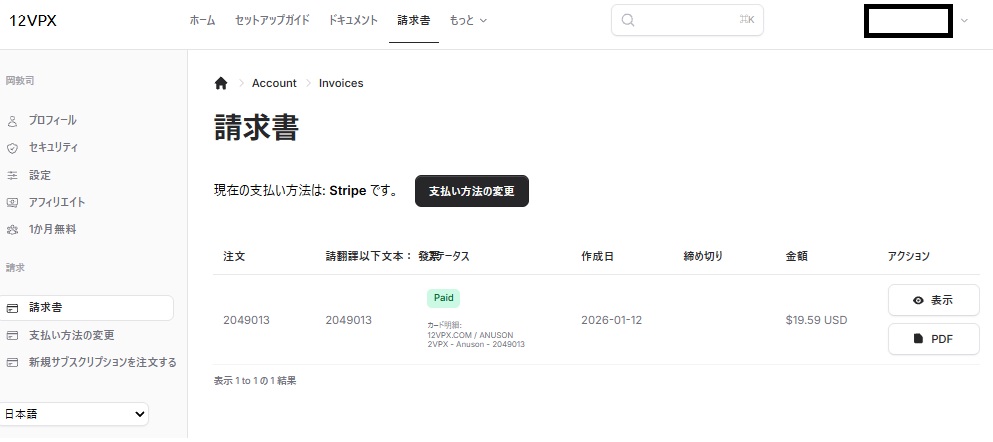Click the gift icon beside 1か月無料

click(13, 229)
